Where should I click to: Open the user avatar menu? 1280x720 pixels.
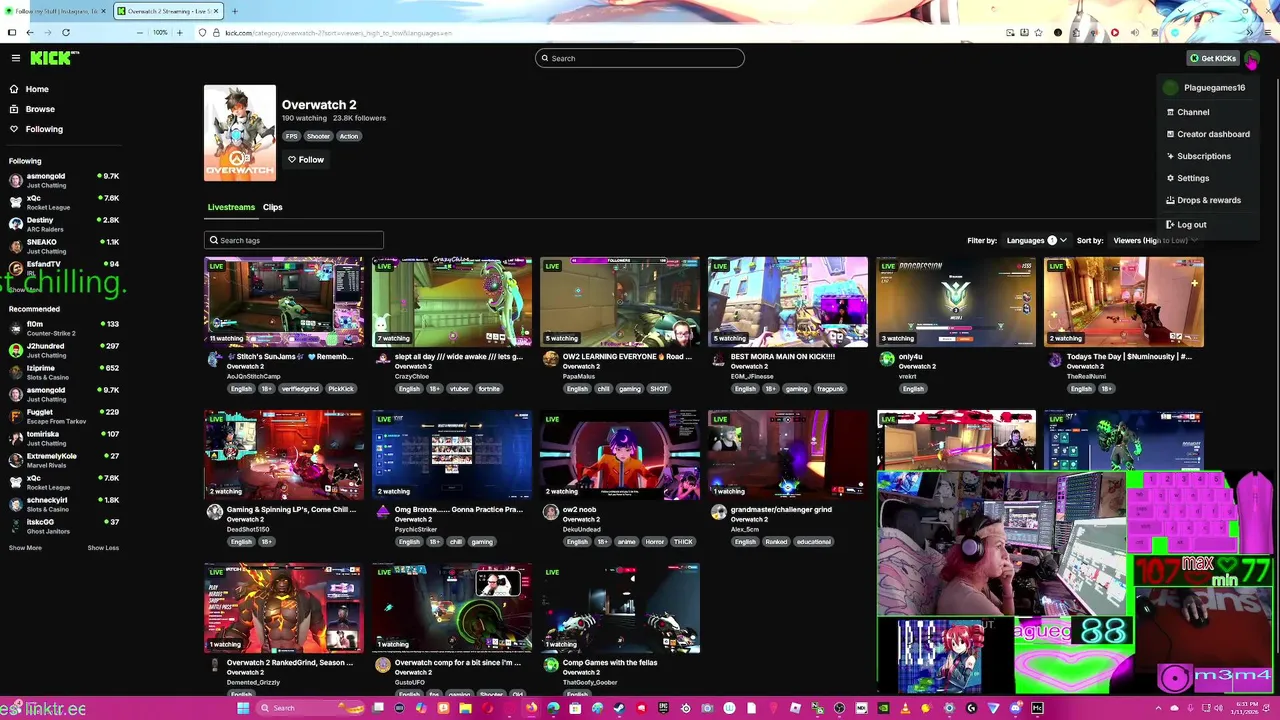(1253, 58)
